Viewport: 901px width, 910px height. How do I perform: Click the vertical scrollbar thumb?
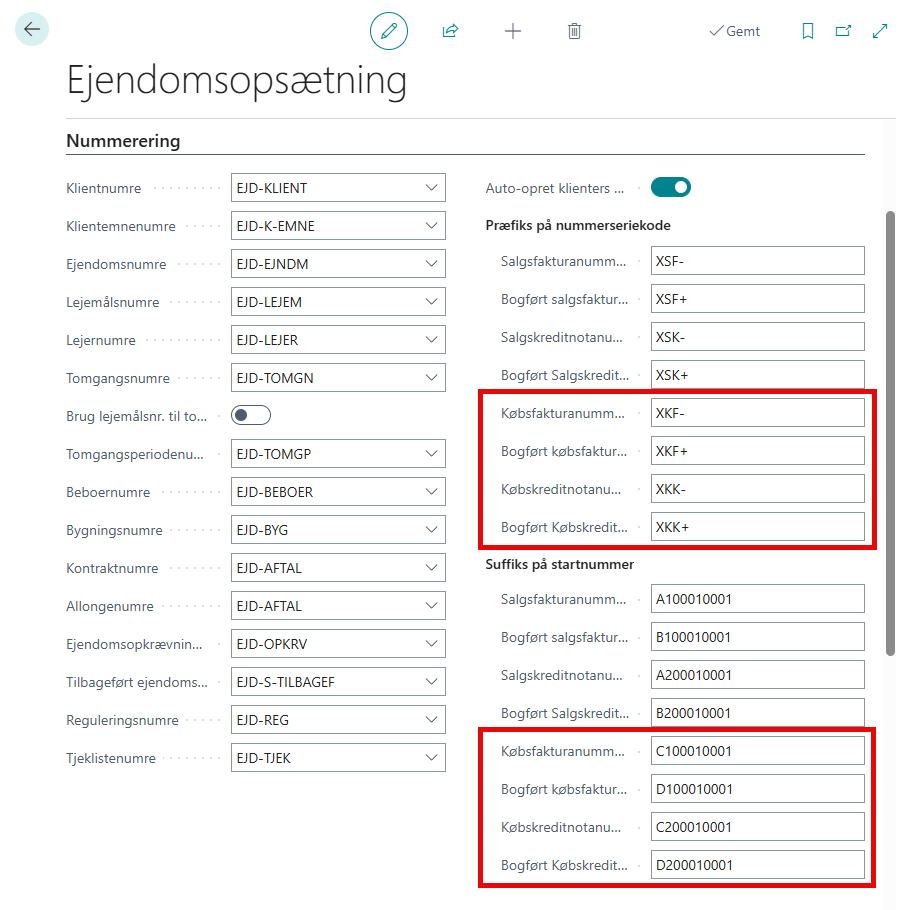pyautogui.click(x=890, y=434)
